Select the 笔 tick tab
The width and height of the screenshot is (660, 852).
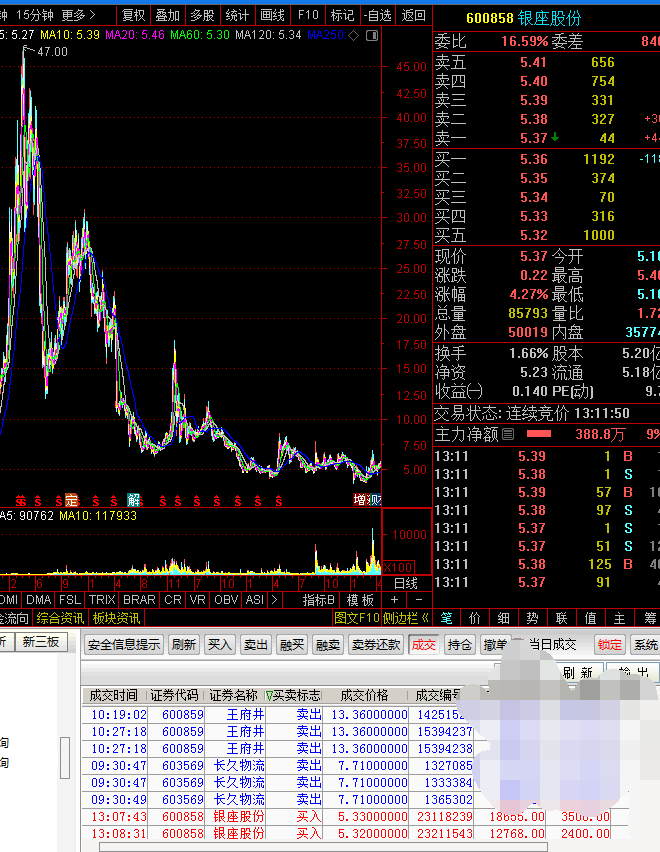click(x=446, y=618)
